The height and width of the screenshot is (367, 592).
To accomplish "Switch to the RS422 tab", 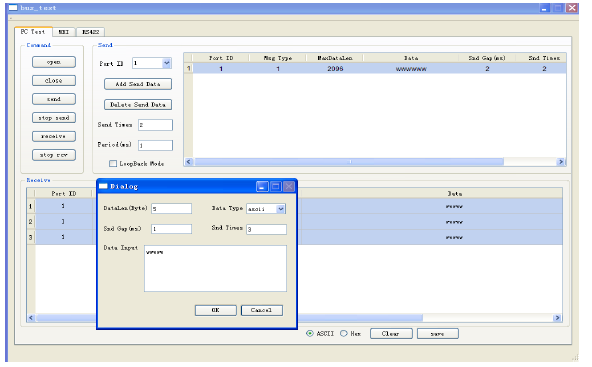I will pyautogui.click(x=91, y=32).
